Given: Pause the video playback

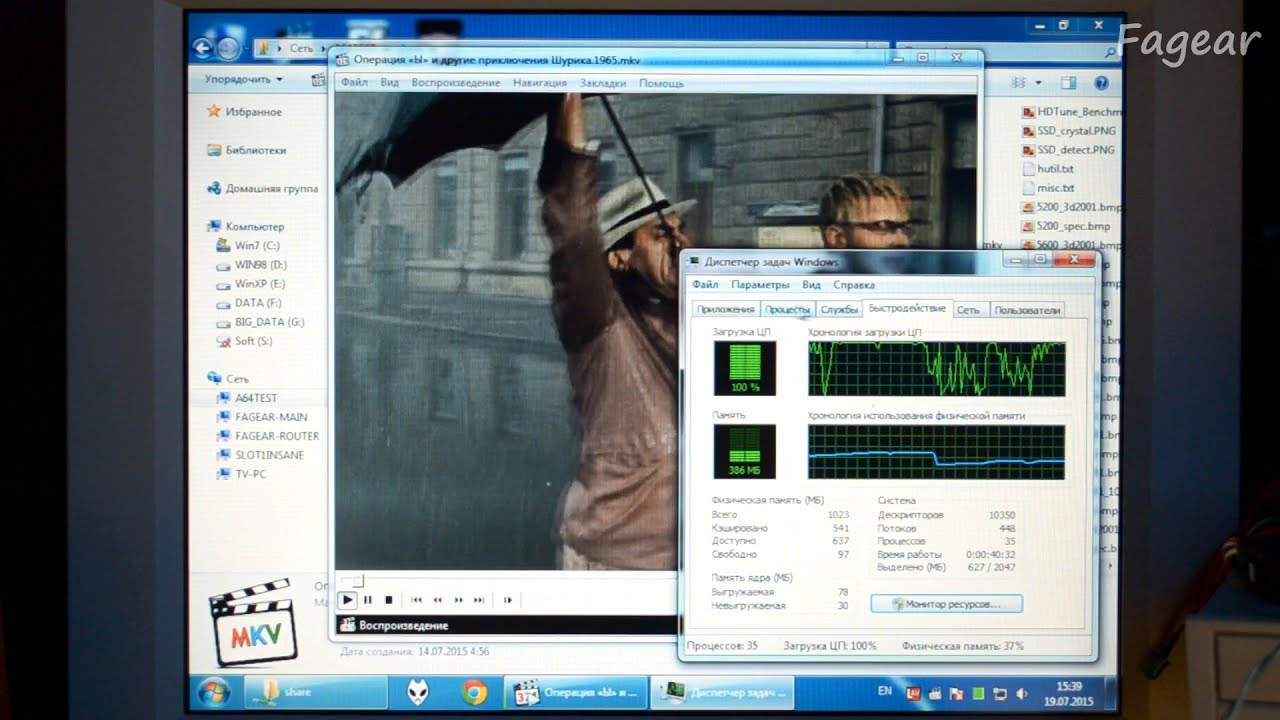Looking at the screenshot, I should [368, 600].
